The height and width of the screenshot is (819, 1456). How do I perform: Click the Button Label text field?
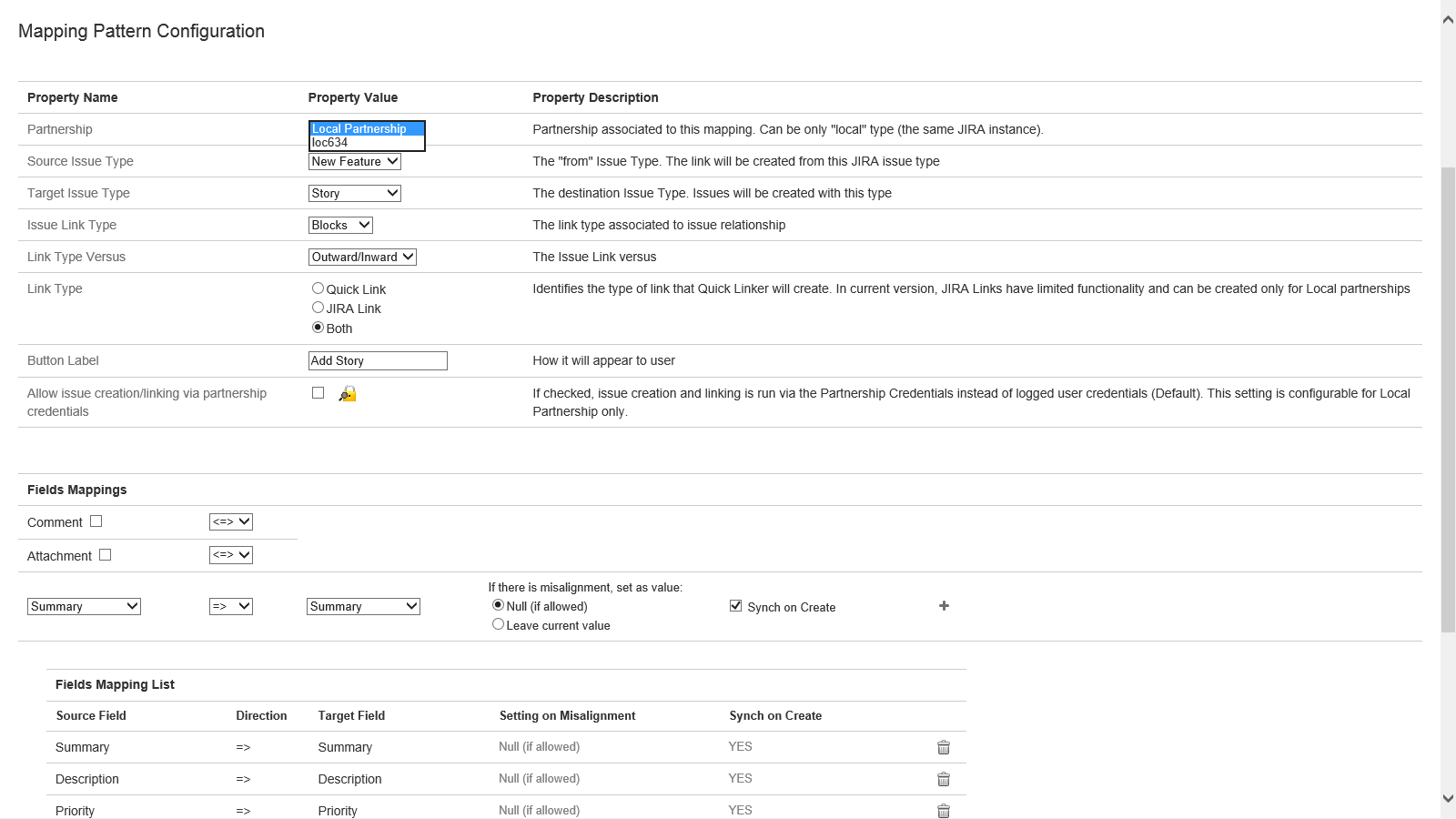point(378,360)
